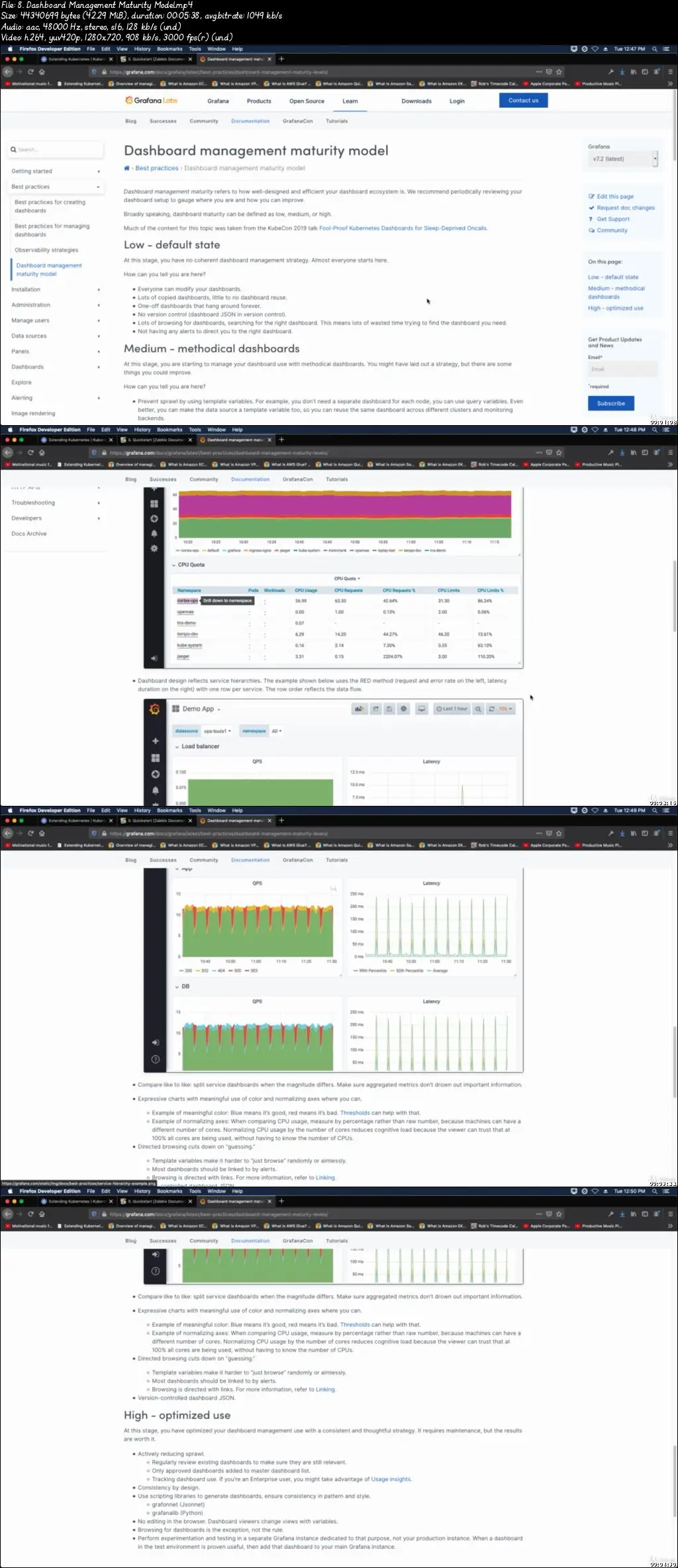Click the Add panel icon beside Demo App
This screenshot has width=678, height=1568.
(358, 709)
